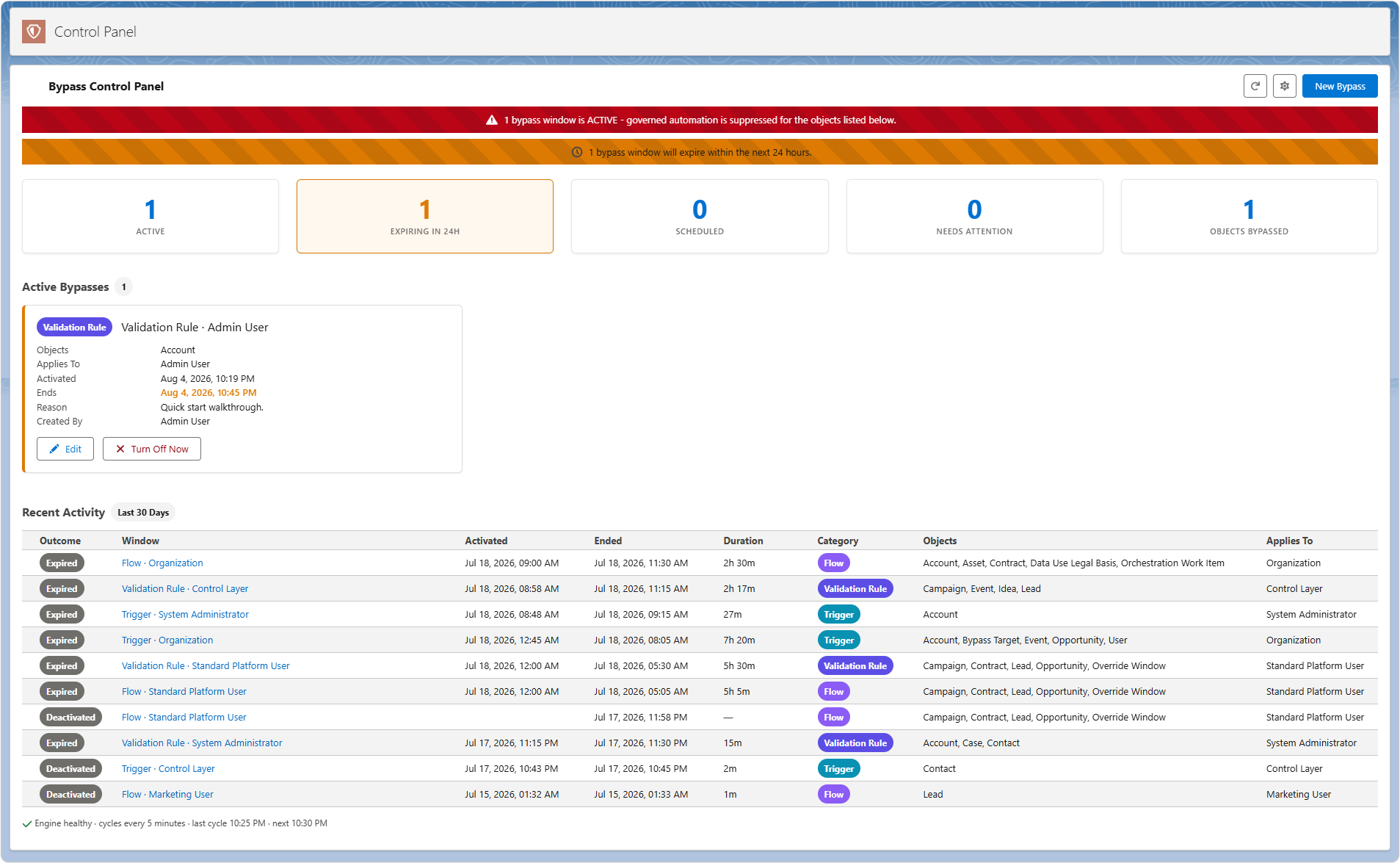Click Aug 4, 2026, 10:45 PM end time

click(x=208, y=392)
